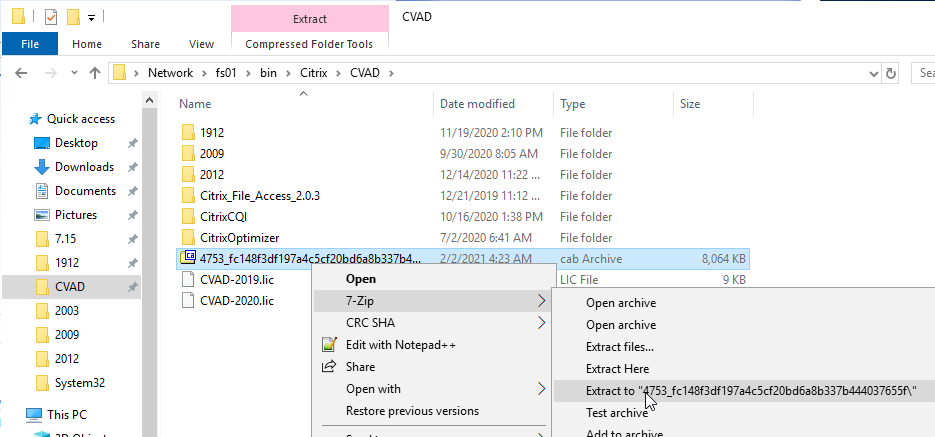Click fs01 in the address breadcrumb
The height and width of the screenshot is (437, 935).
(227, 73)
